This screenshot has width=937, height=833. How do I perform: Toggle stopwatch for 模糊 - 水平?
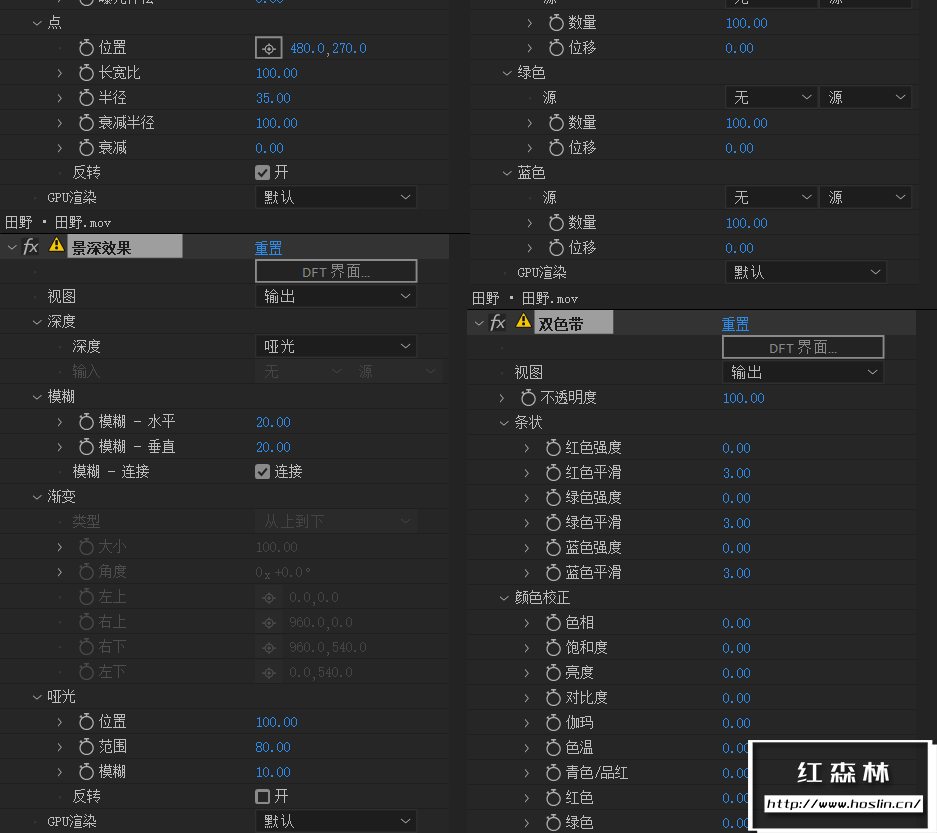click(x=86, y=422)
